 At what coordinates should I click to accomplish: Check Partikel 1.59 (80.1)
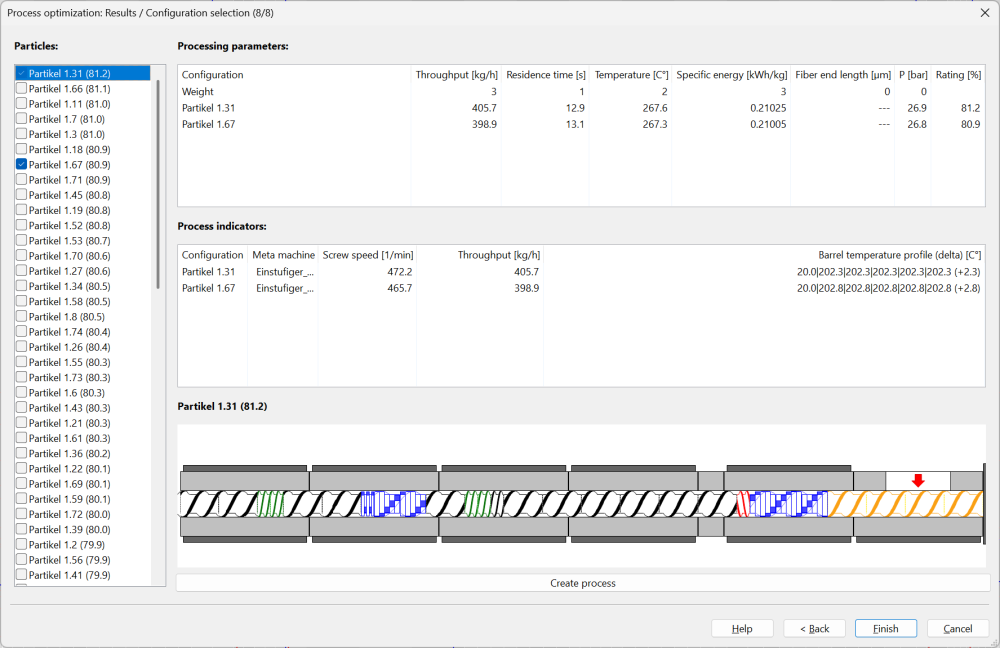point(22,499)
